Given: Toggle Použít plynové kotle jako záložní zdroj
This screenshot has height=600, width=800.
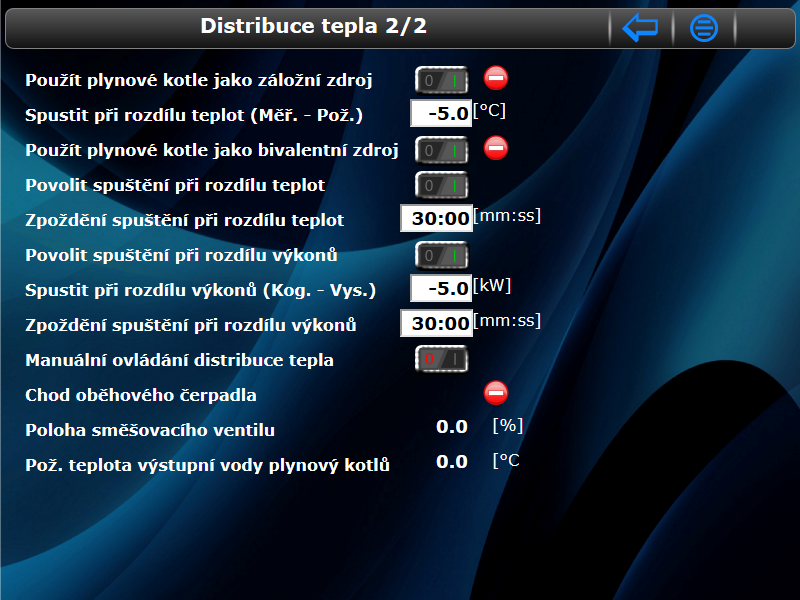Looking at the screenshot, I should 441,80.
